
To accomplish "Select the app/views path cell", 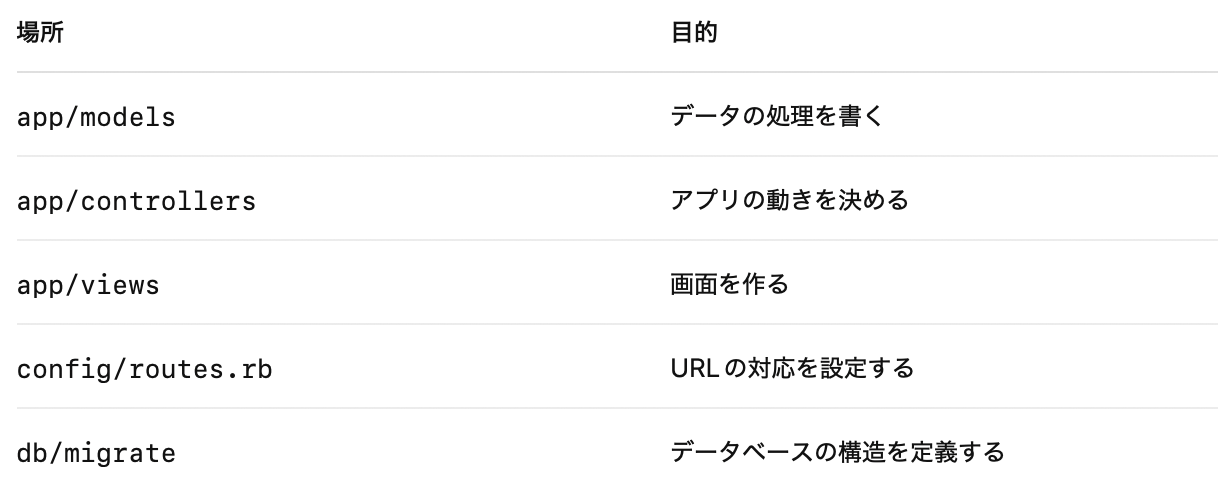I will coord(89,285).
